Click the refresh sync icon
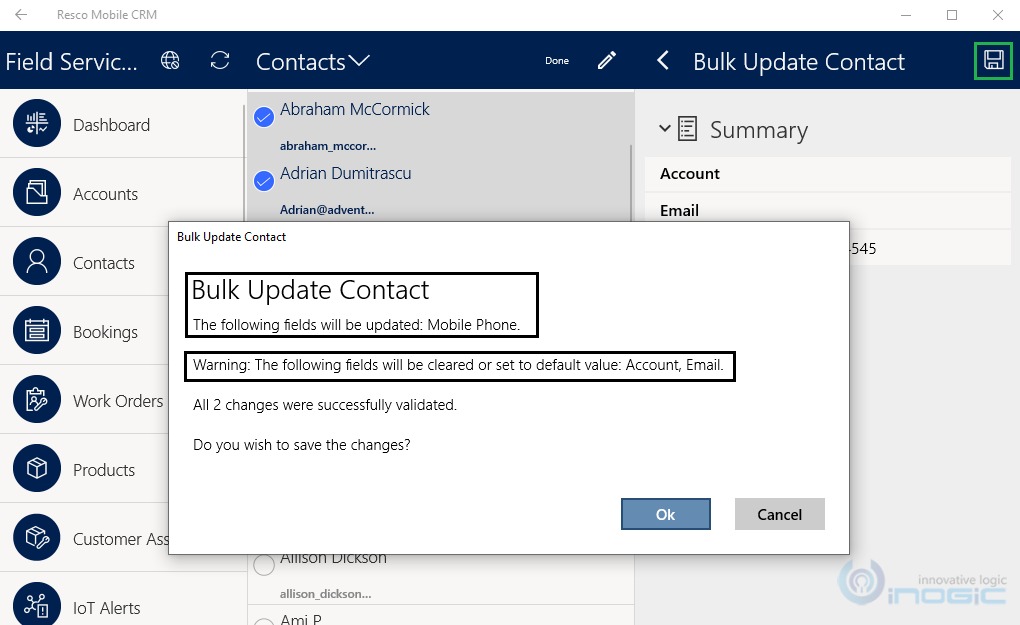 point(220,60)
